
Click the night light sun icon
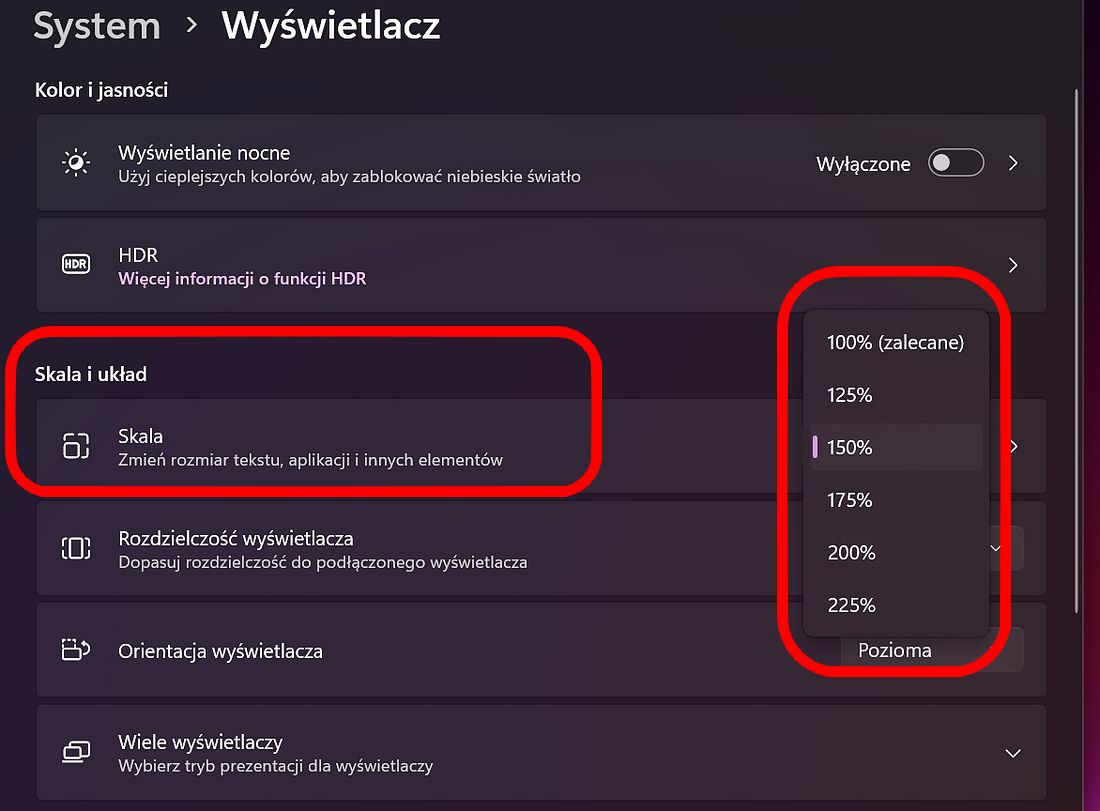tap(76, 163)
